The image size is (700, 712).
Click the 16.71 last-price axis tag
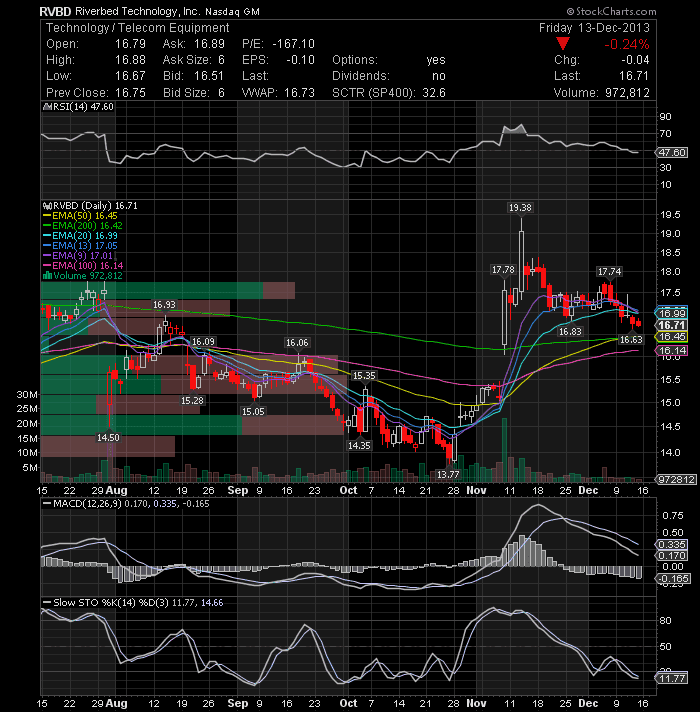[x=671, y=325]
